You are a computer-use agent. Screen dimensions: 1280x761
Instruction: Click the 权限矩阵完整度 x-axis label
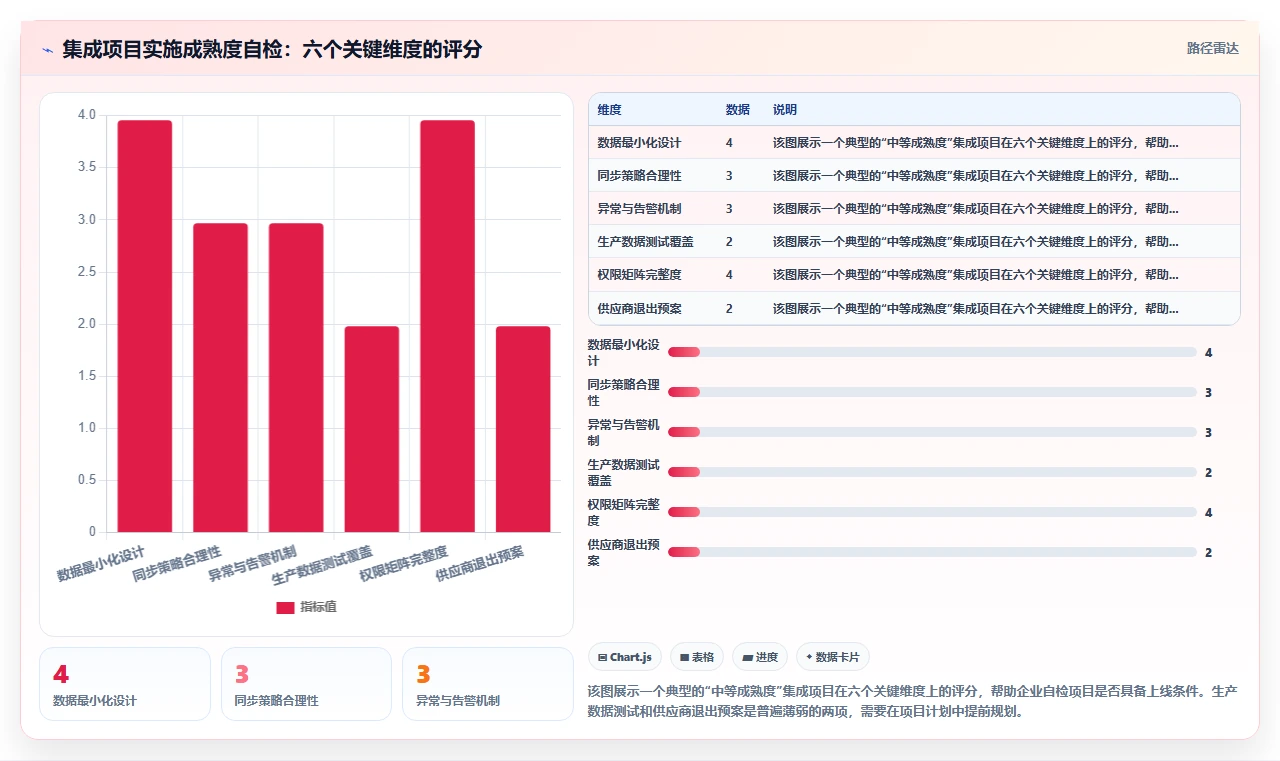[404, 564]
